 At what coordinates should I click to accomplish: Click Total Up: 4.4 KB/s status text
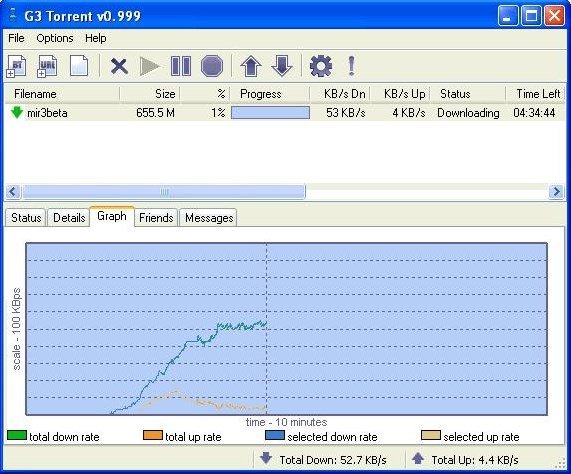coord(475,460)
